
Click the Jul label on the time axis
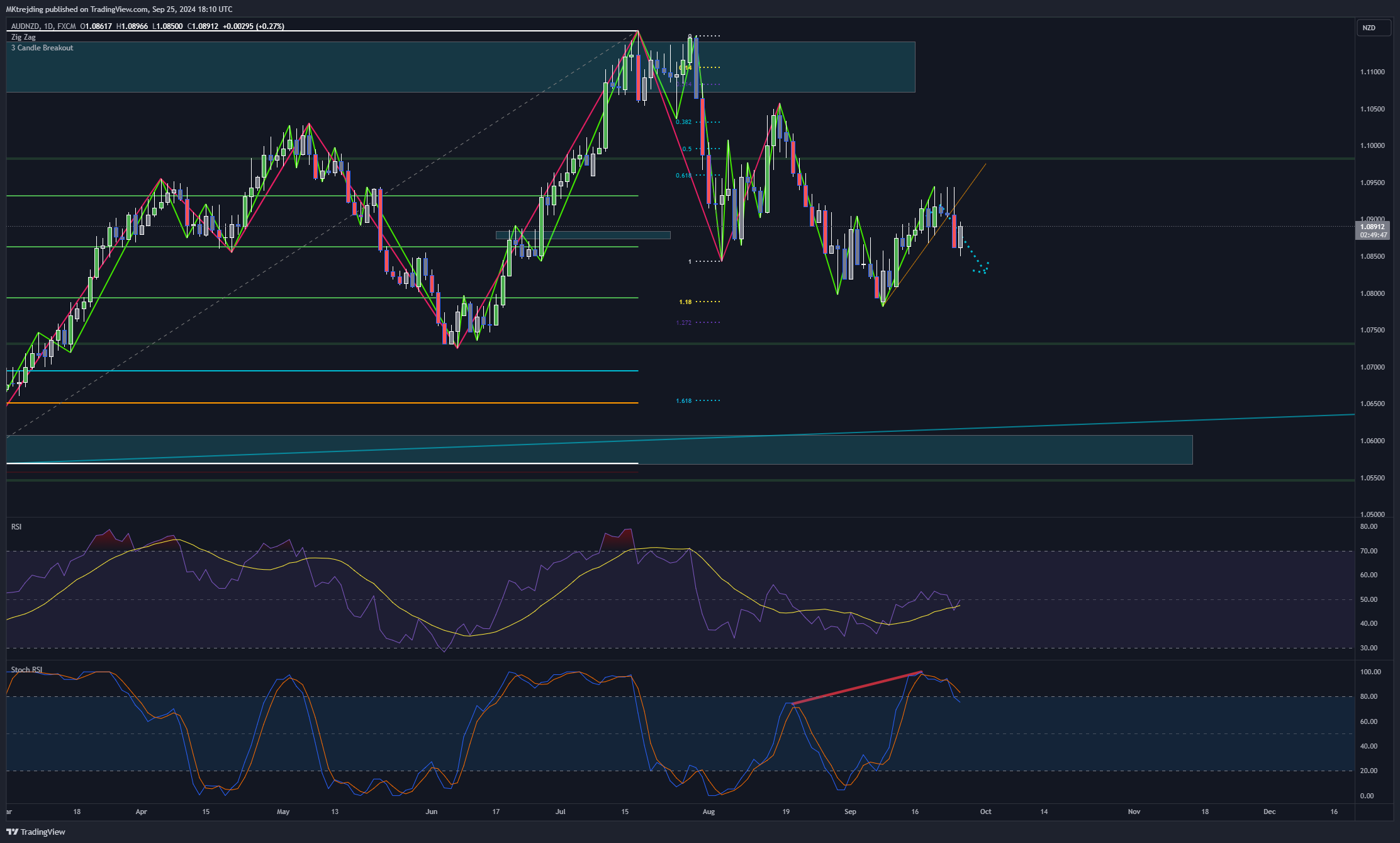560,812
